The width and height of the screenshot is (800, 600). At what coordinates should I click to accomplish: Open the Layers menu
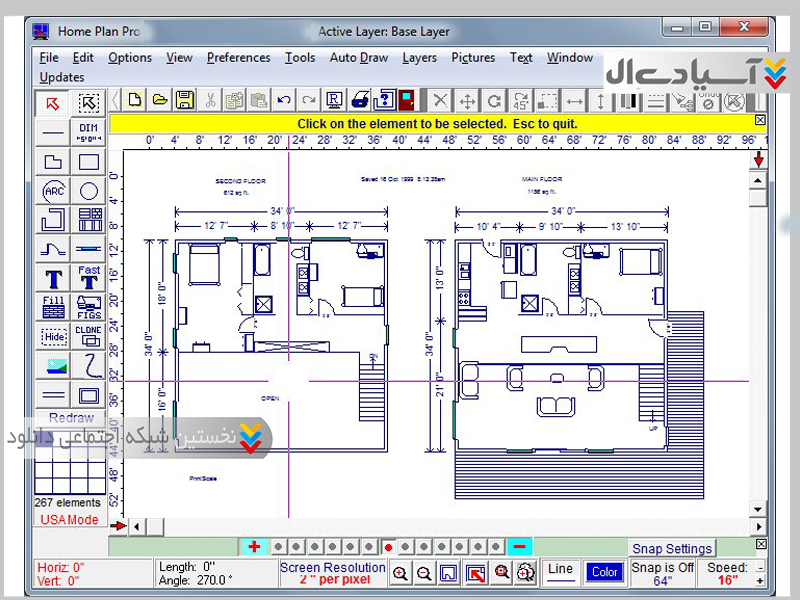pos(419,58)
